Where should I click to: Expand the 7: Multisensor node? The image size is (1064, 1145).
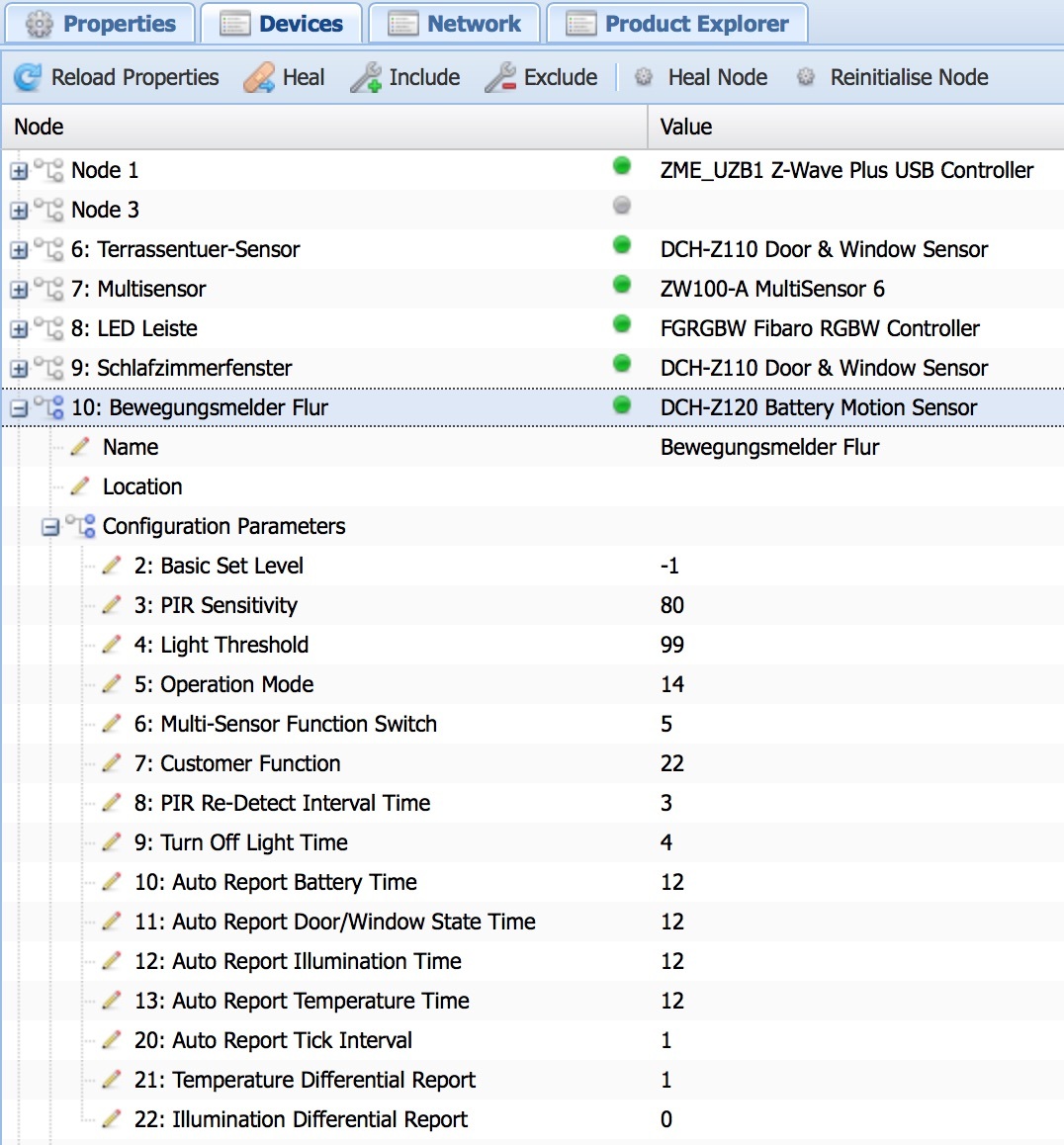[19, 290]
